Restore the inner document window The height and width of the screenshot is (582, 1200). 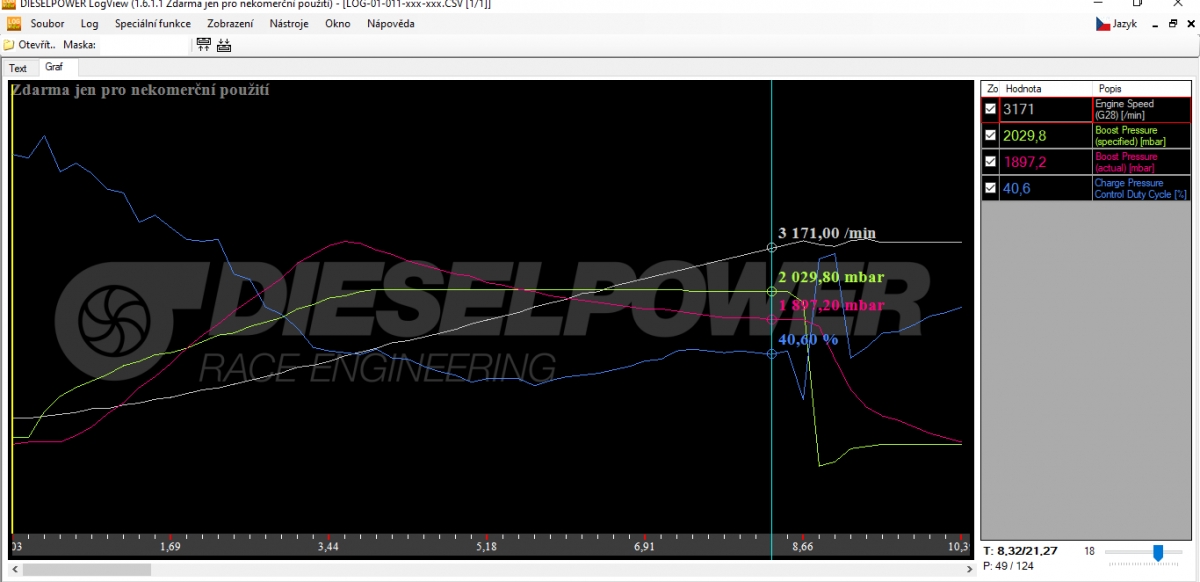coord(1173,23)
